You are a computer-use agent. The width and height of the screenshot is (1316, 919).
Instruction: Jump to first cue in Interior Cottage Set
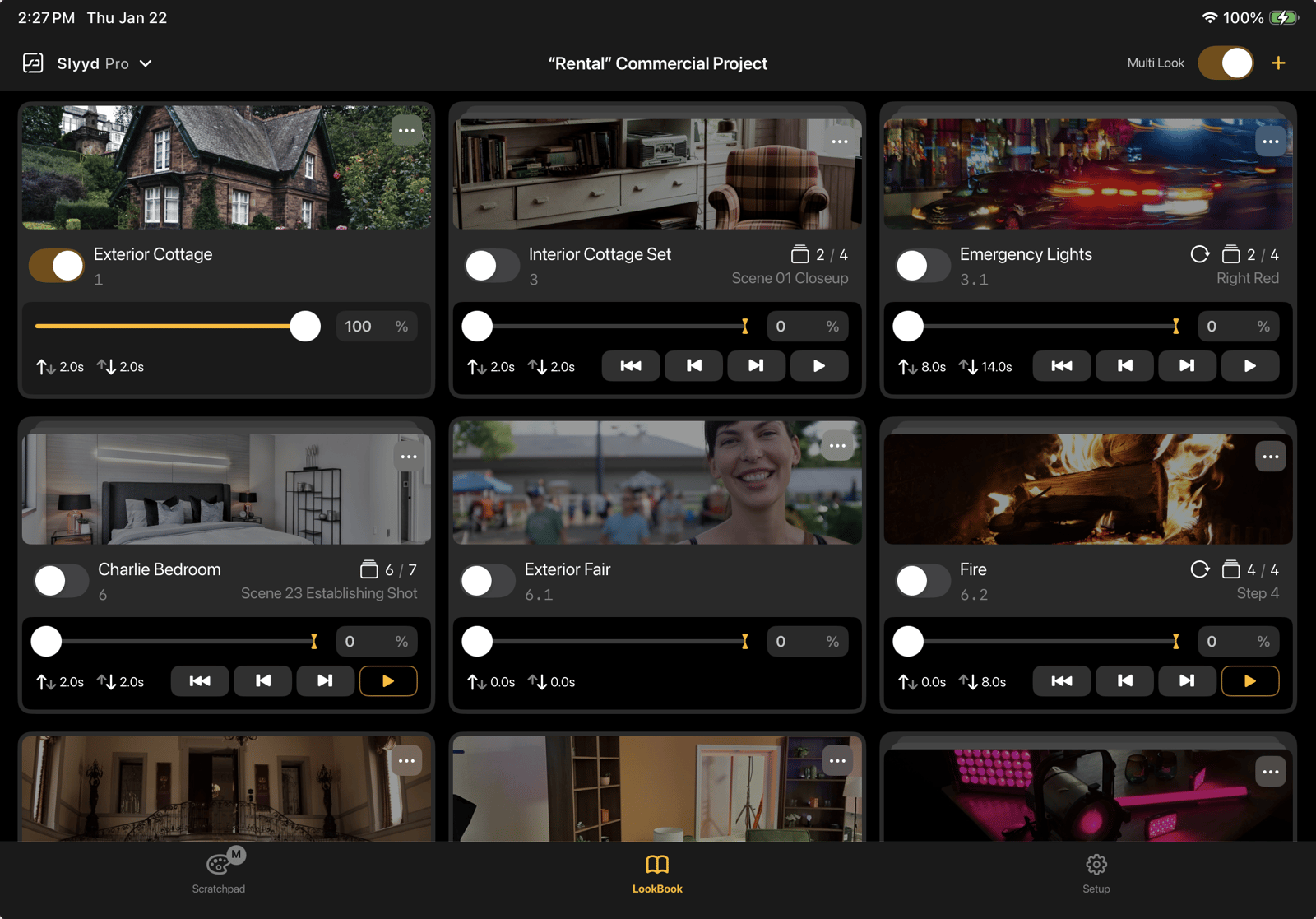point(631,366)
